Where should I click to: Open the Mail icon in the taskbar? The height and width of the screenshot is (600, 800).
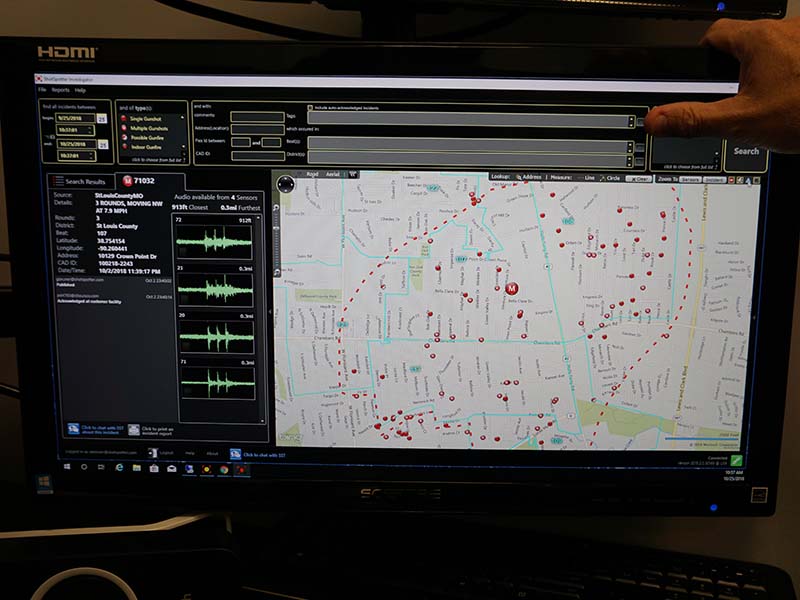coord(171,469)
